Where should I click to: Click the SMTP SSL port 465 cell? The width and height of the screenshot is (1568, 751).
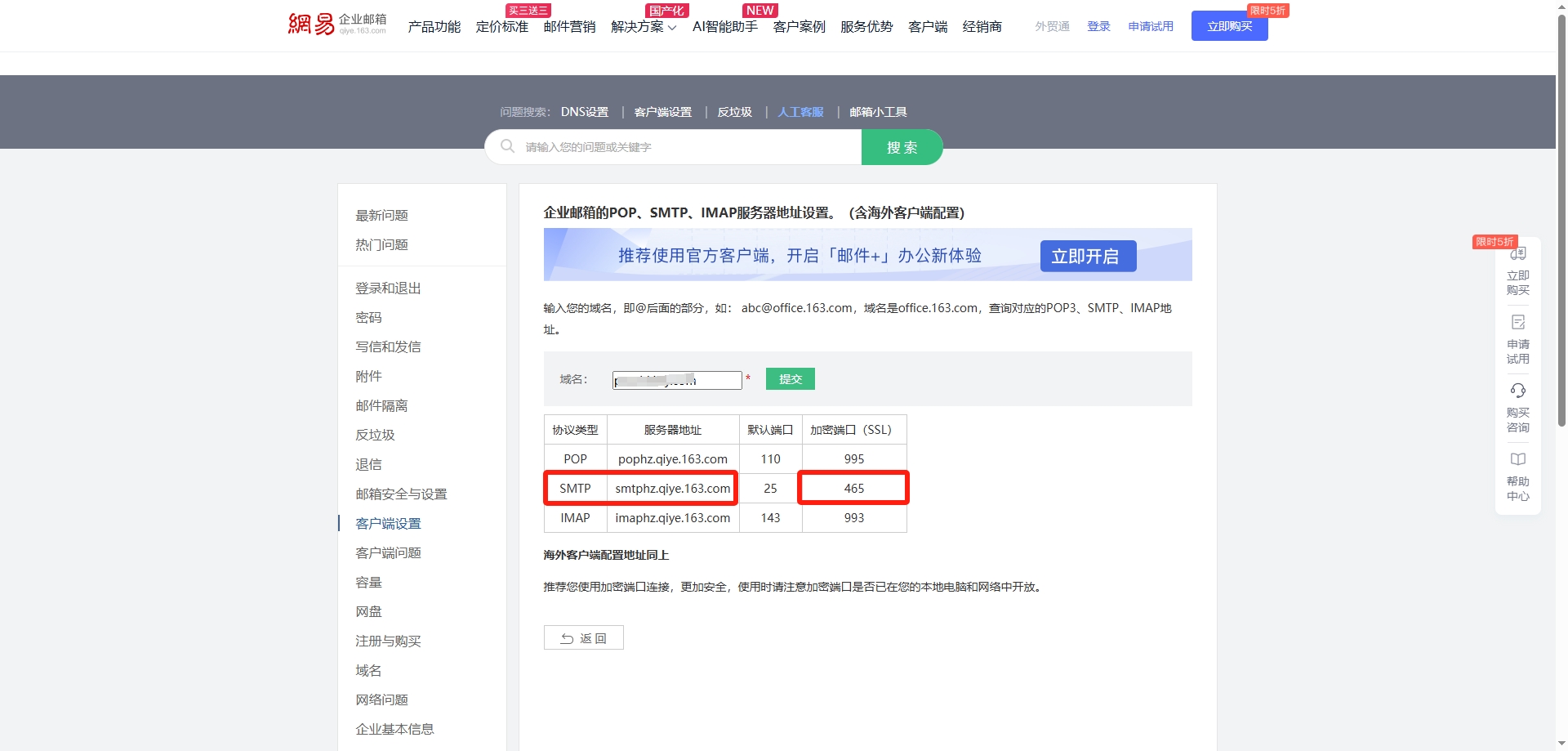(854, 489)
